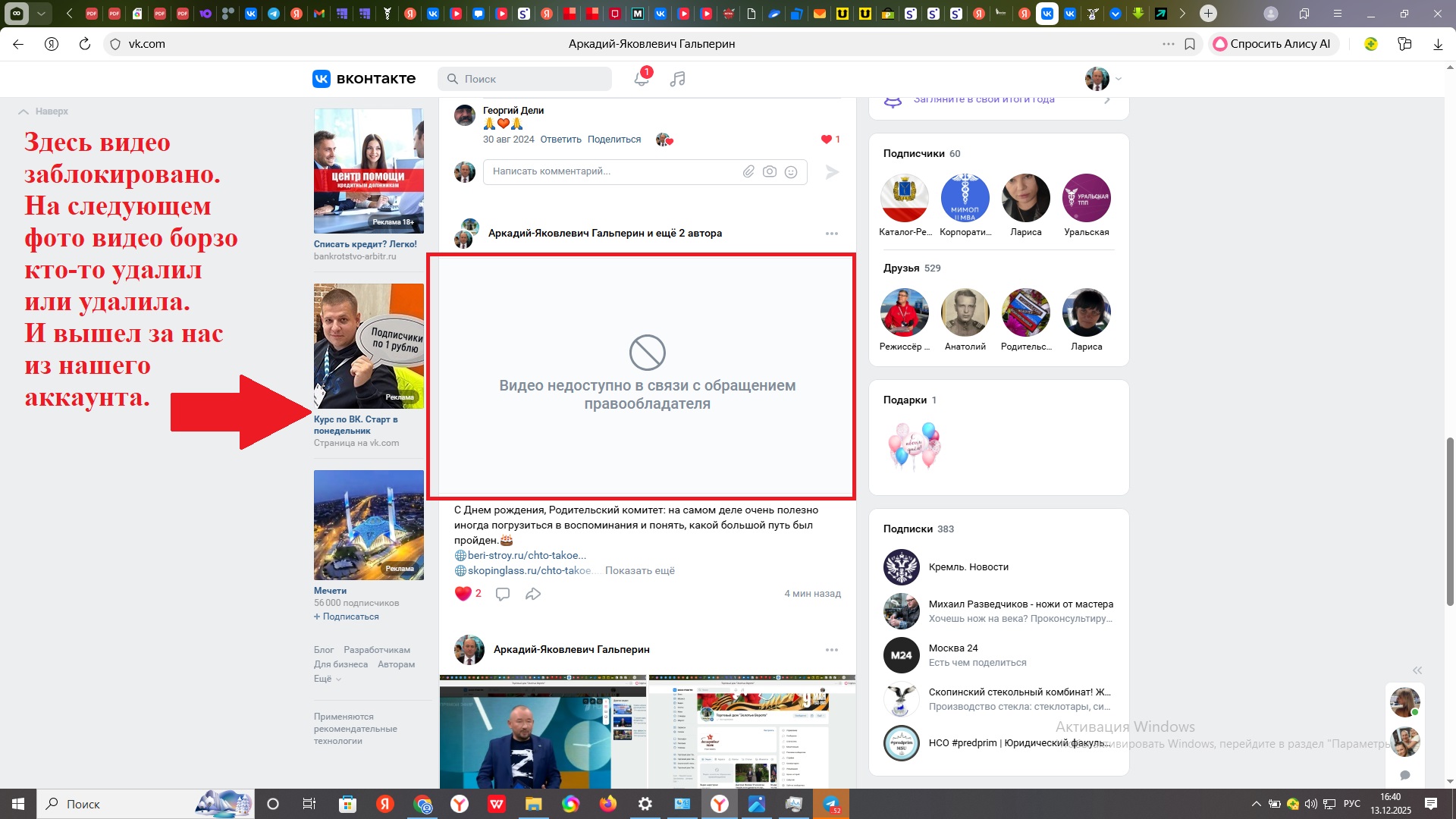This screenshot has height=819, width=1456.
Task: Bookmark the page in the address bar
Action: 1190,44
